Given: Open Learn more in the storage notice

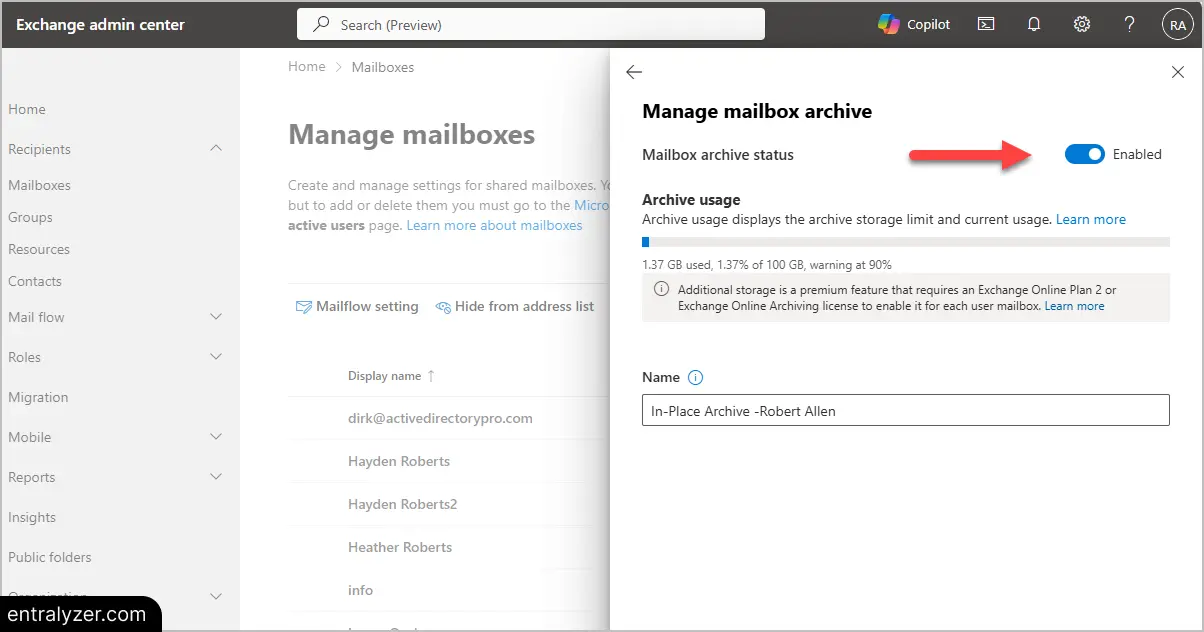Looking at the screenshot, I should [1075, 306].
